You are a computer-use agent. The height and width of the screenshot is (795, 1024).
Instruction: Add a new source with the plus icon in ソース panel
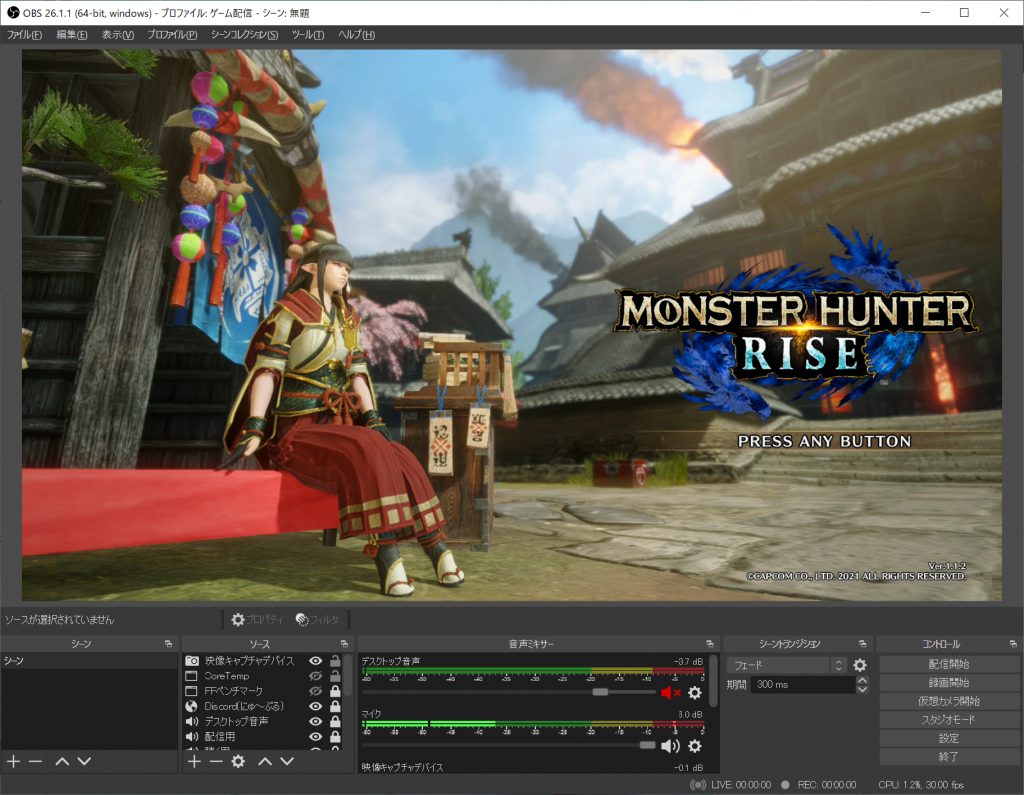coord(194,761)
